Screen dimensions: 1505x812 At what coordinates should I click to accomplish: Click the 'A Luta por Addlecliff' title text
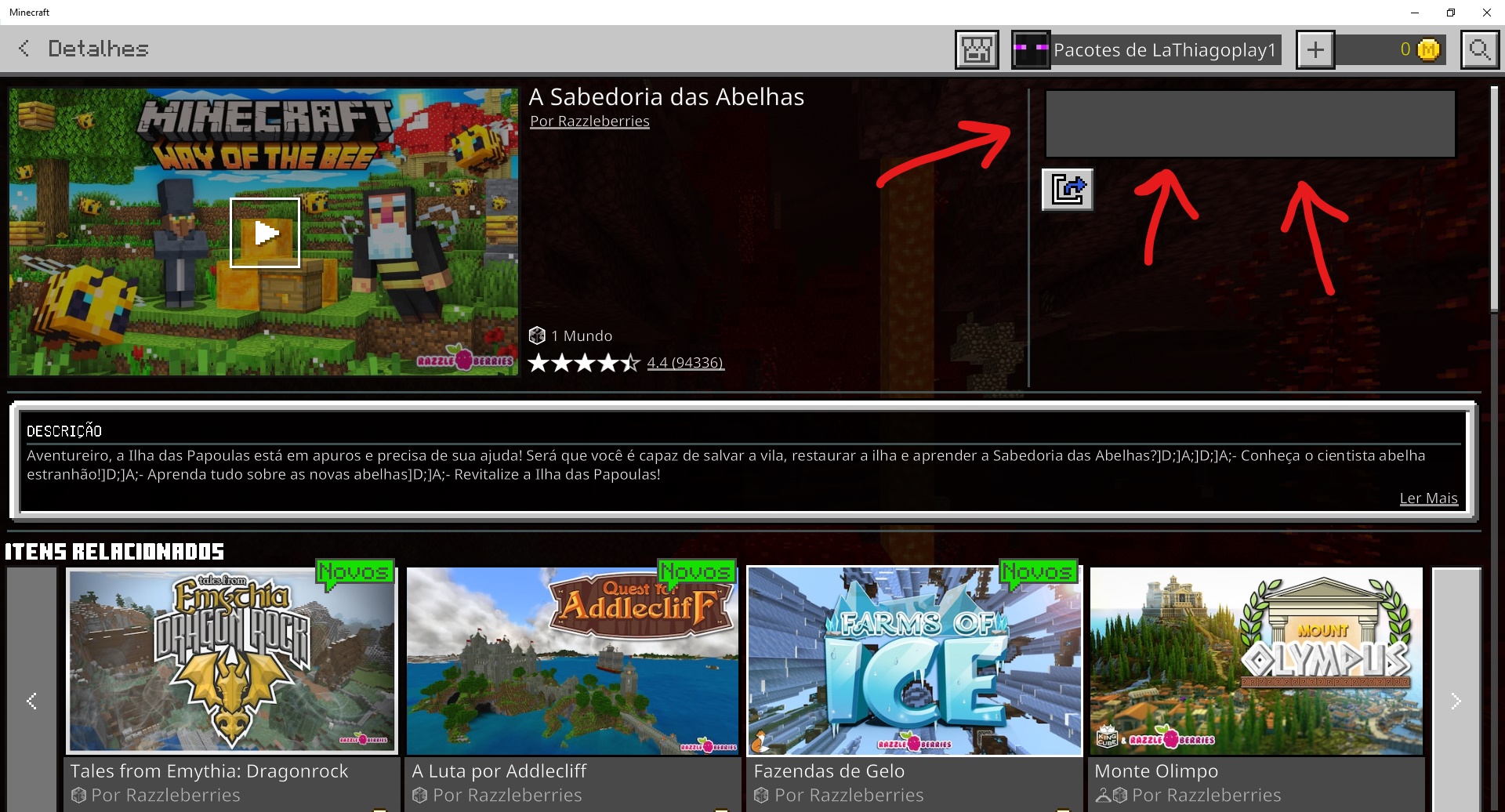point(499,771)
